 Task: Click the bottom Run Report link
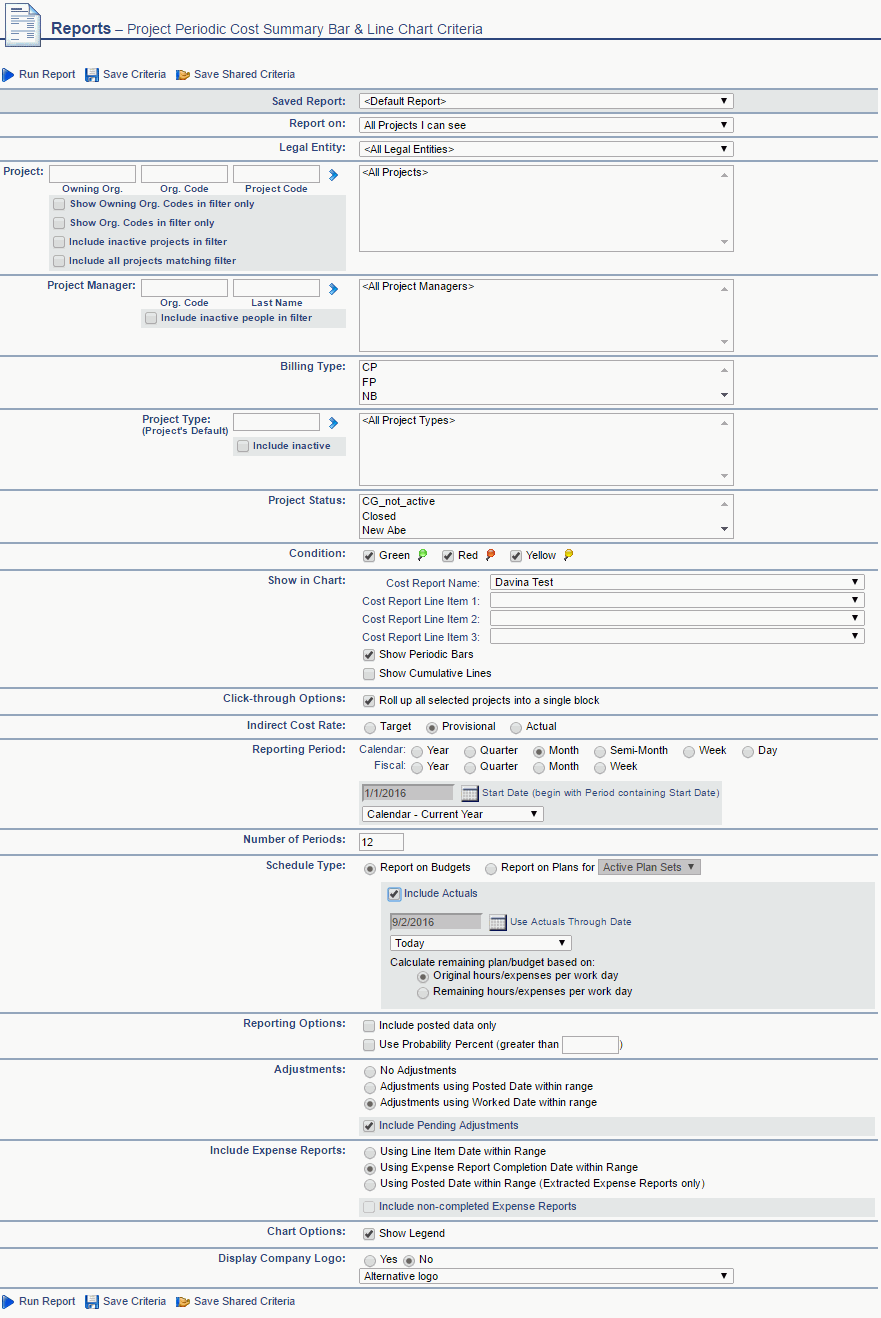[46, 1301]
